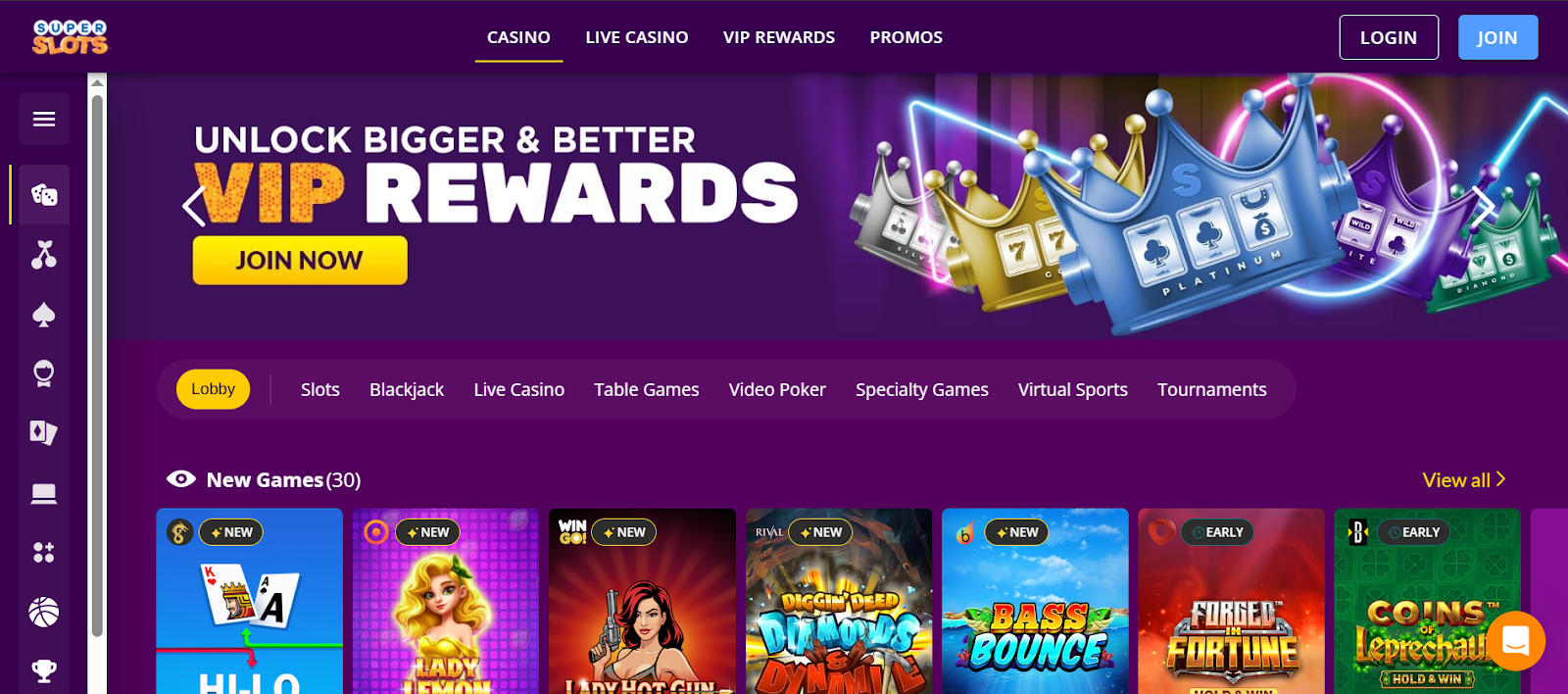Select the Table Games category tab
Image resolution: width=1568 pixels, height=694 pixels.
[647, 389]
